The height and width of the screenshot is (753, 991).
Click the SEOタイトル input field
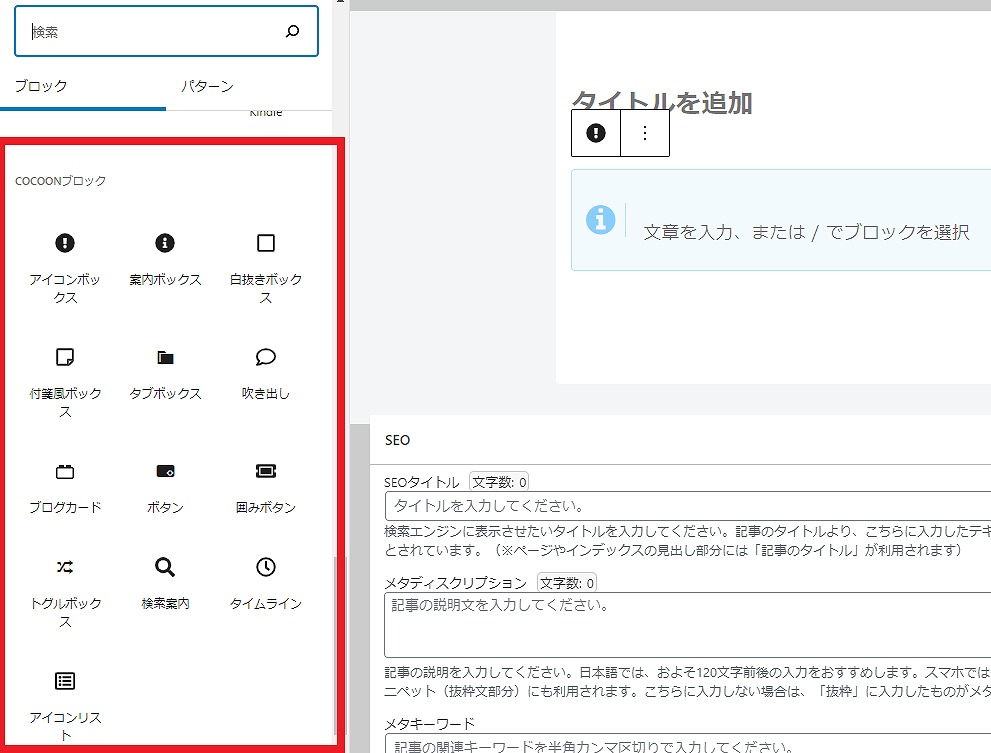tap(688, 506)
